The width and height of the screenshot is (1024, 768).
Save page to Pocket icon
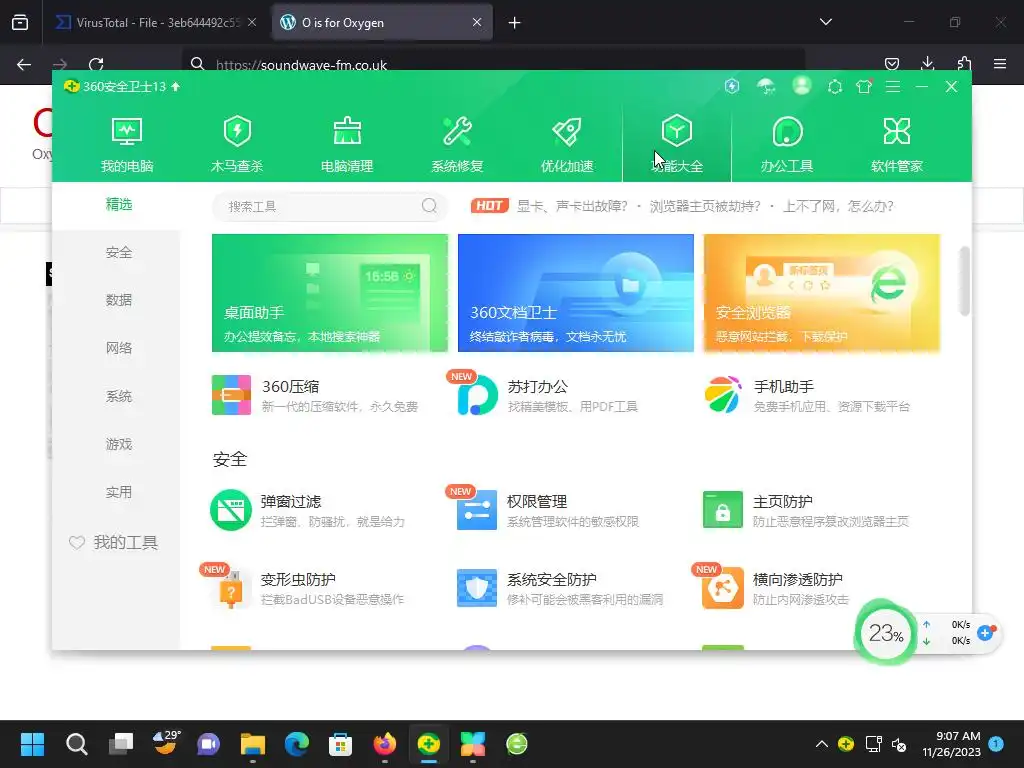click(x=891, y=63)
